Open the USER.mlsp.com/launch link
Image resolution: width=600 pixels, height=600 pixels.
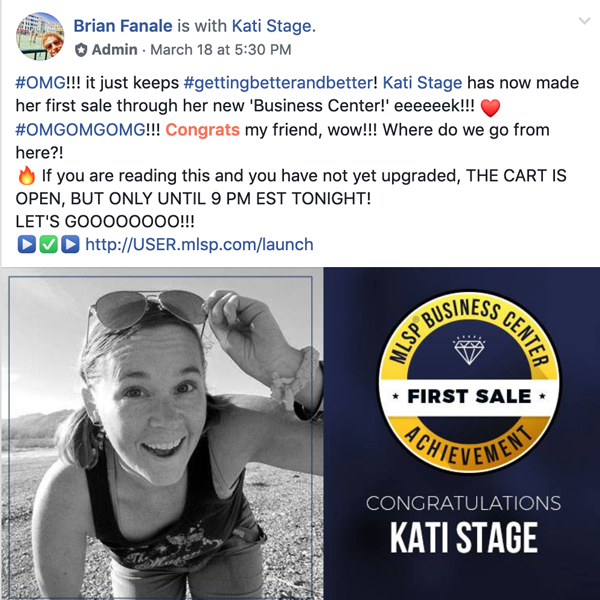coord(199,245)
